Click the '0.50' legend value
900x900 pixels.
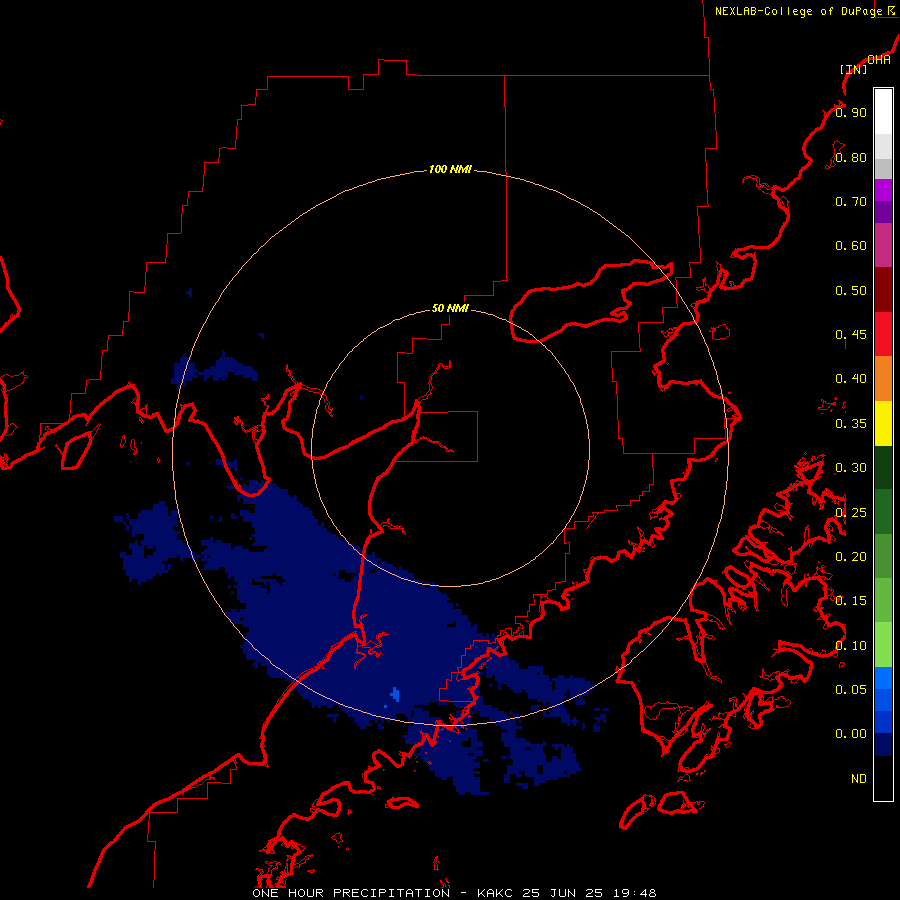coord(851,290)
